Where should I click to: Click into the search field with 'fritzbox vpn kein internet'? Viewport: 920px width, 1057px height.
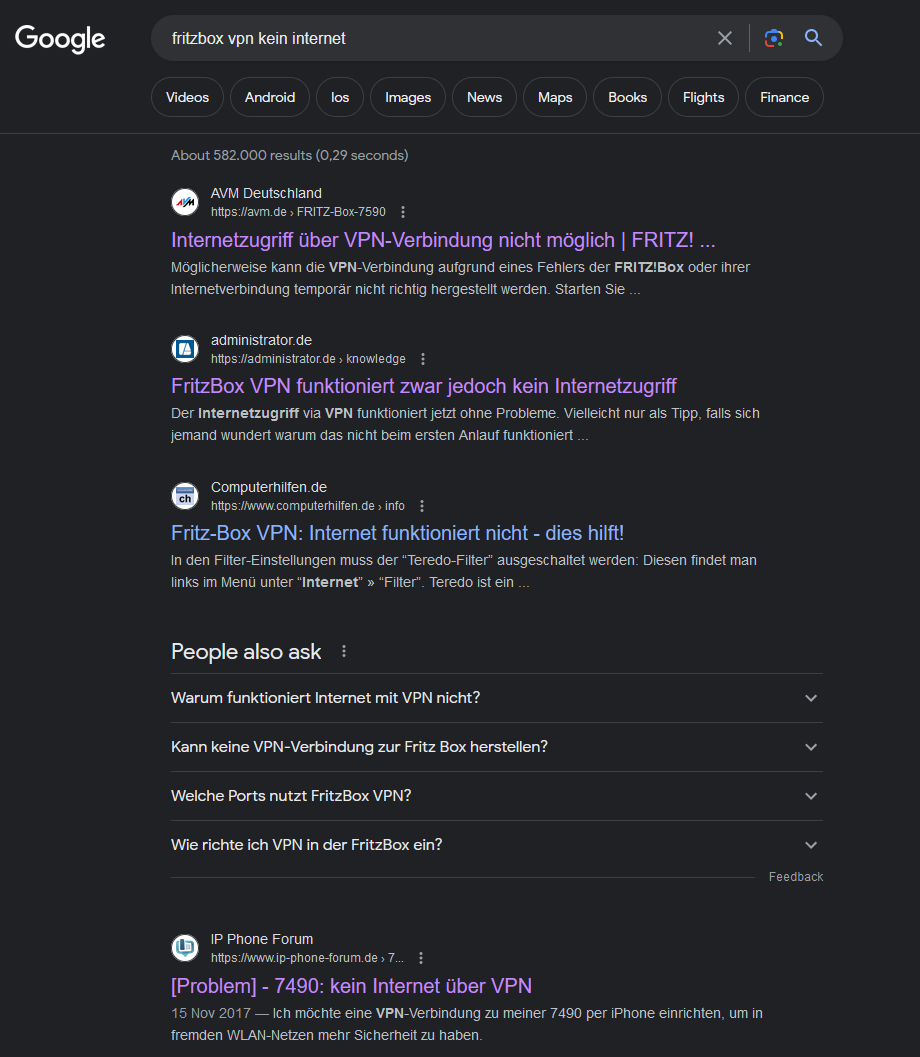[431, 38]
